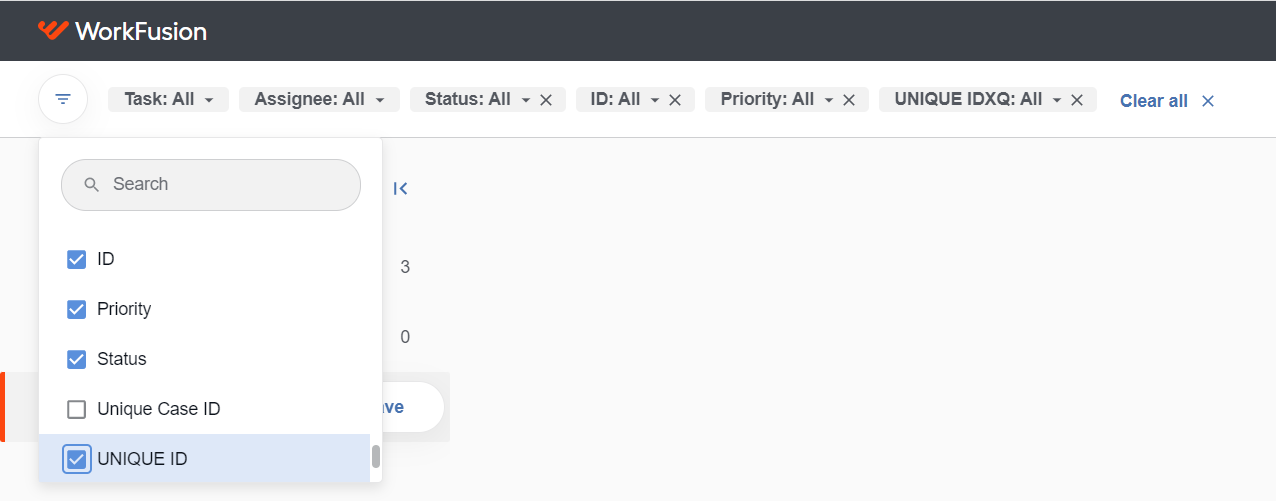Check the Unique Case ID checkbox
Viewport: 1276px width, 501px height.
point(76,409)
